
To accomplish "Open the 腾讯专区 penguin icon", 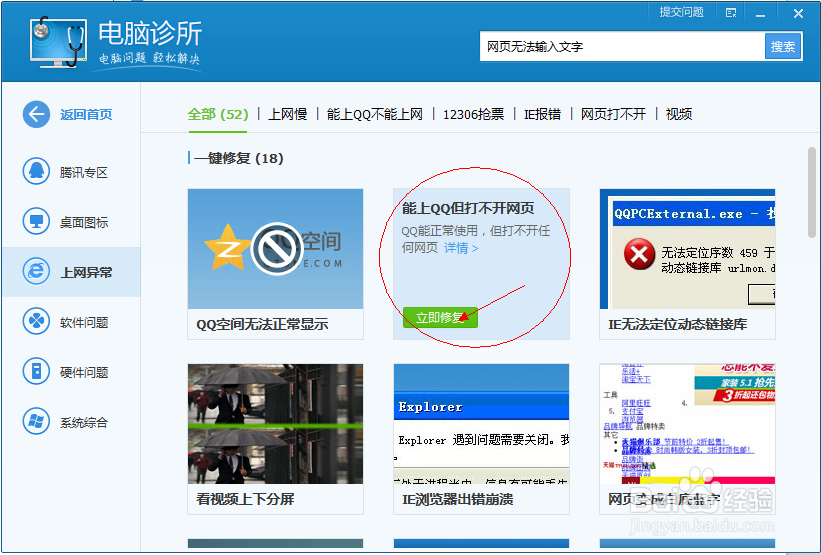I will [36, 171].
